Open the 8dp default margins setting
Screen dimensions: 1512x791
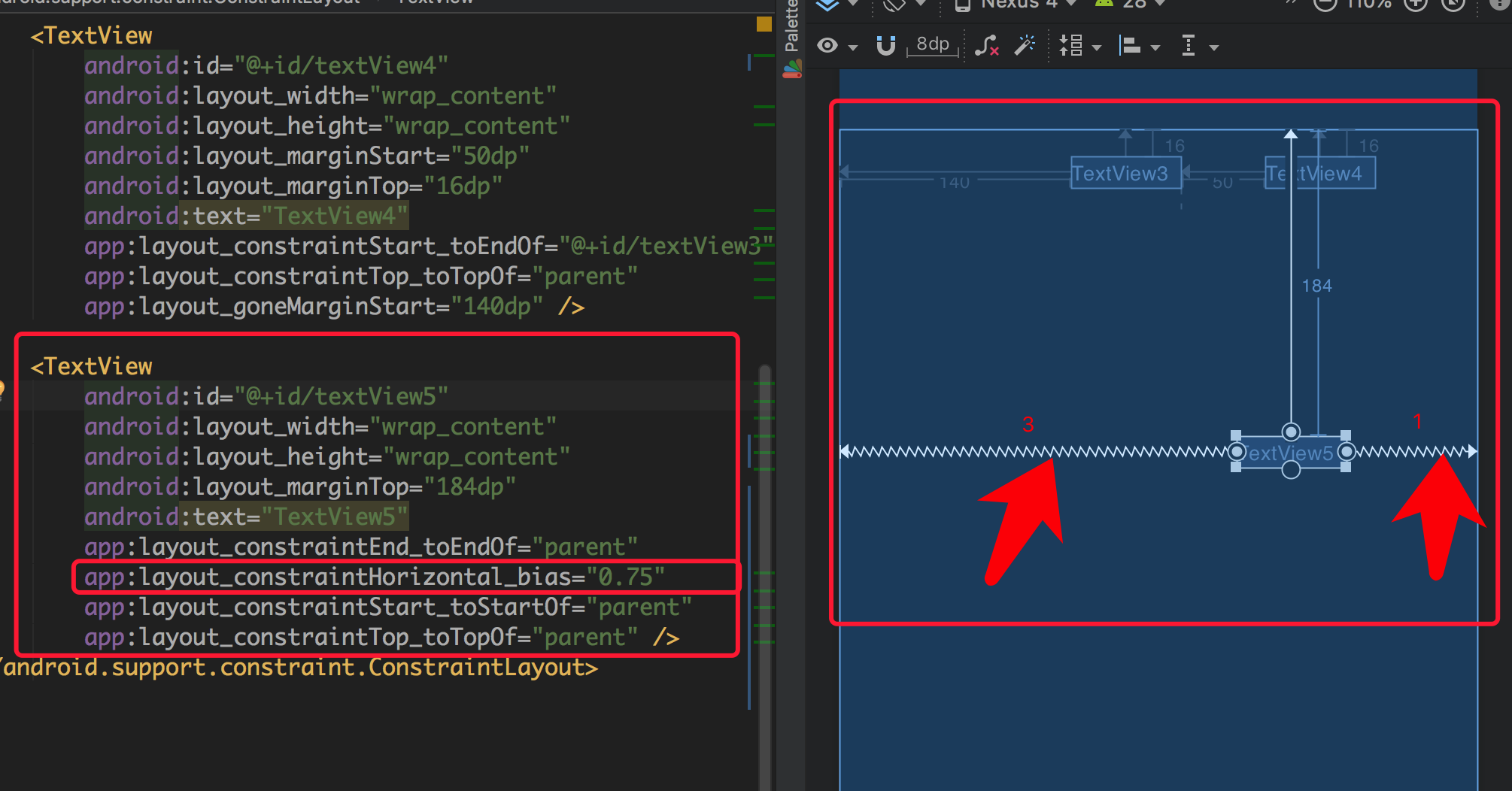click(x=934, y=44)
